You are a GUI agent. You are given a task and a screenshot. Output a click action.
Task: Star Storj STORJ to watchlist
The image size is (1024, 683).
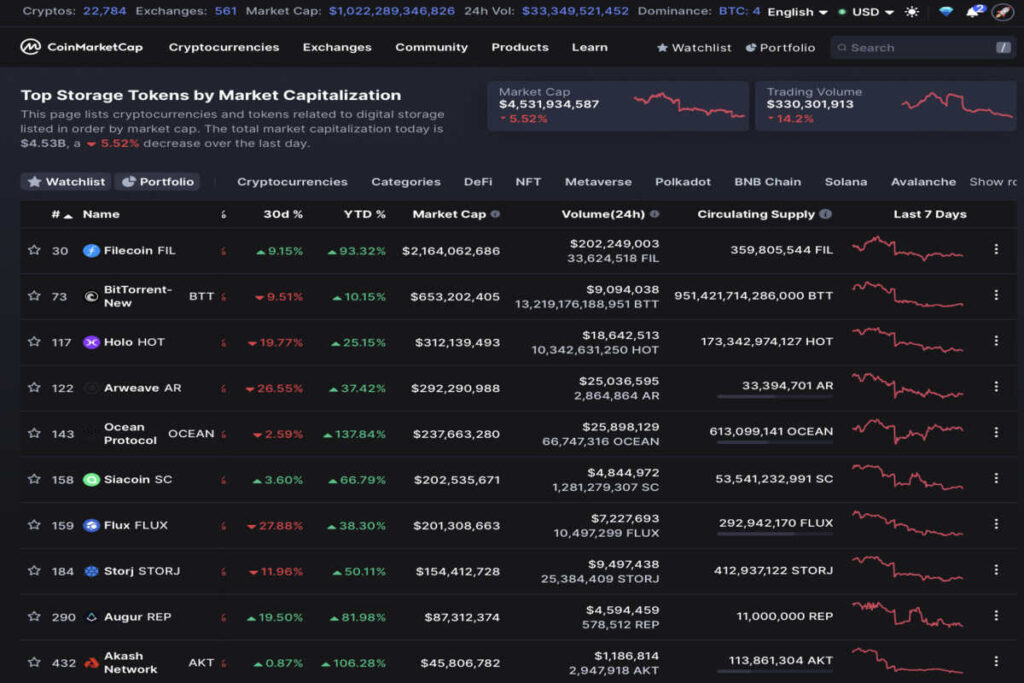pyautogui.click(x=34, y=571)
